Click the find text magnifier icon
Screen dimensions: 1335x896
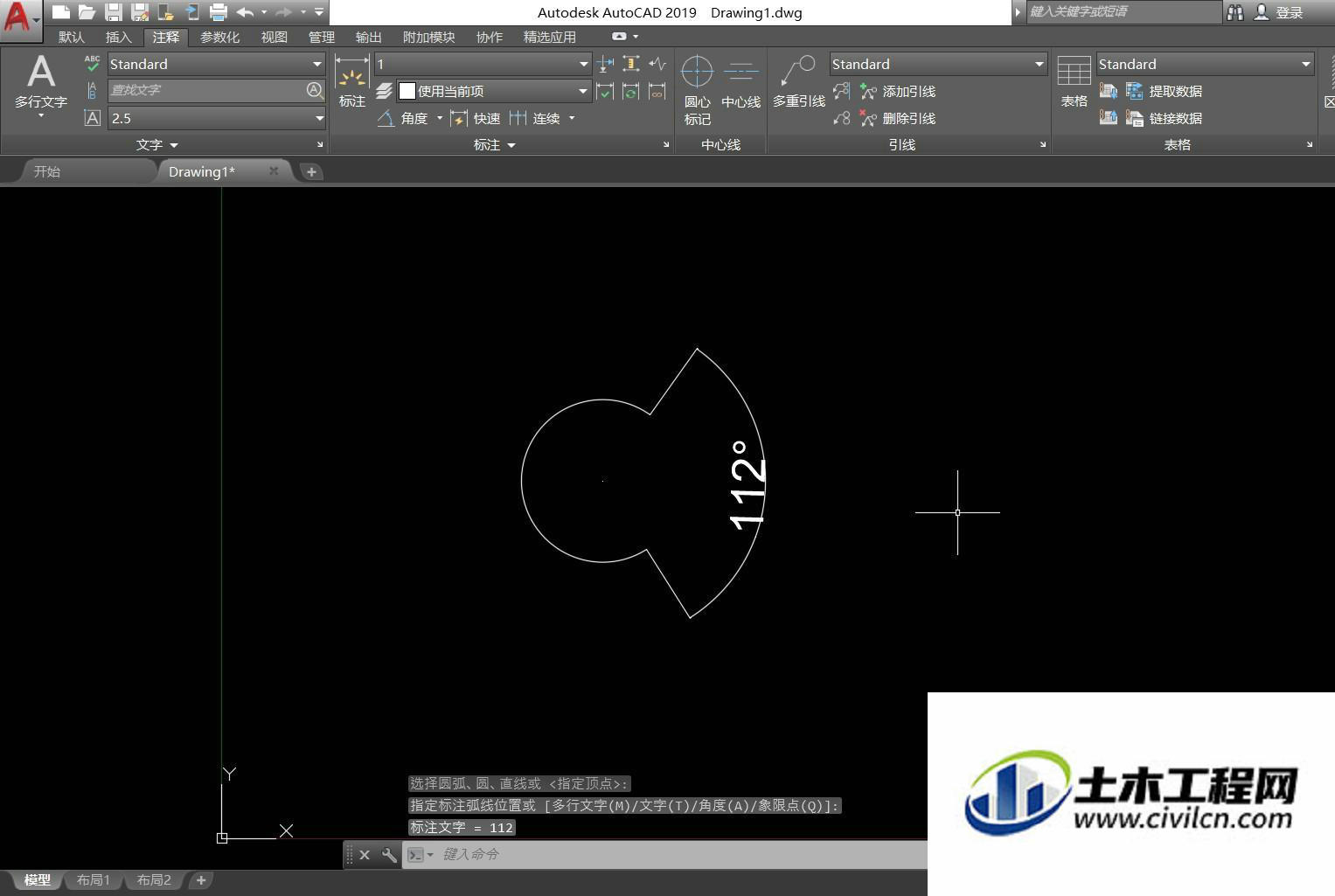pyautogui.click(x=315, y=90)
